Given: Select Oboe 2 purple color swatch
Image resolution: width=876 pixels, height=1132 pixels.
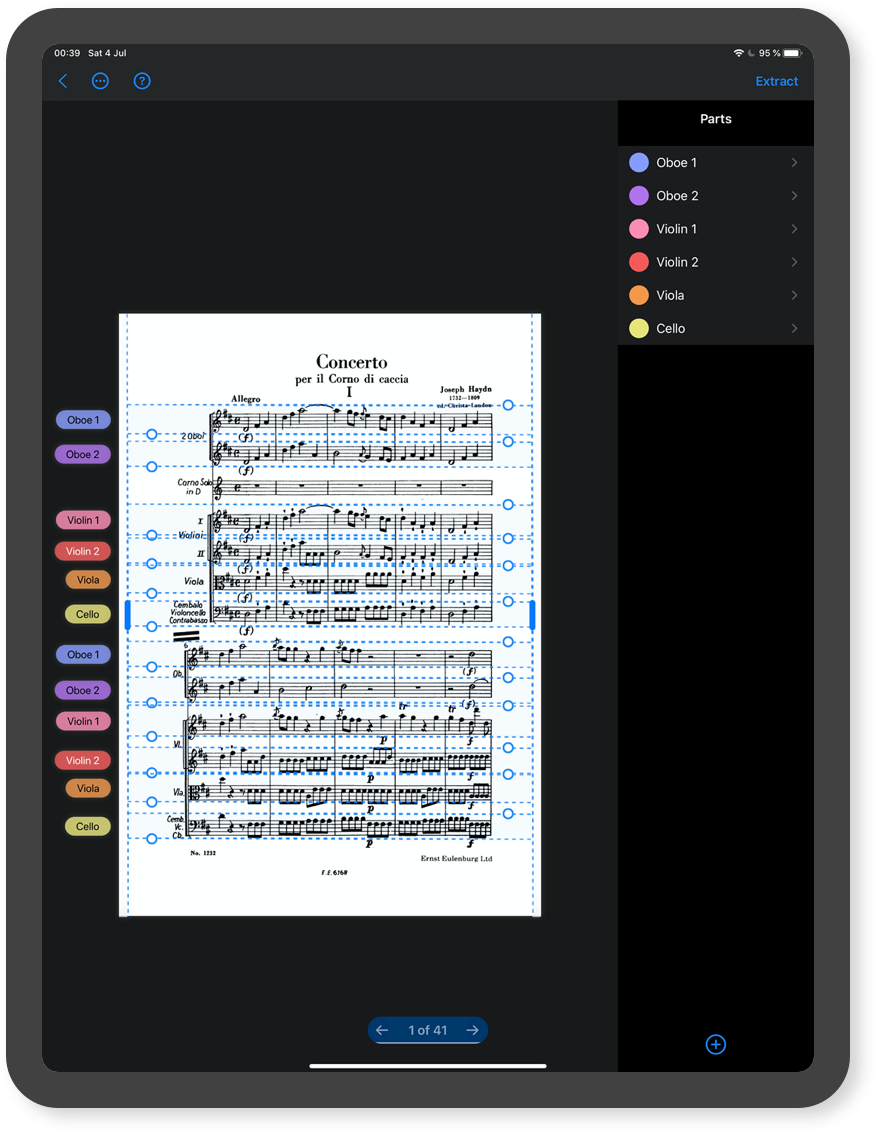Looking at the screenshot, I should coord(639,196).
